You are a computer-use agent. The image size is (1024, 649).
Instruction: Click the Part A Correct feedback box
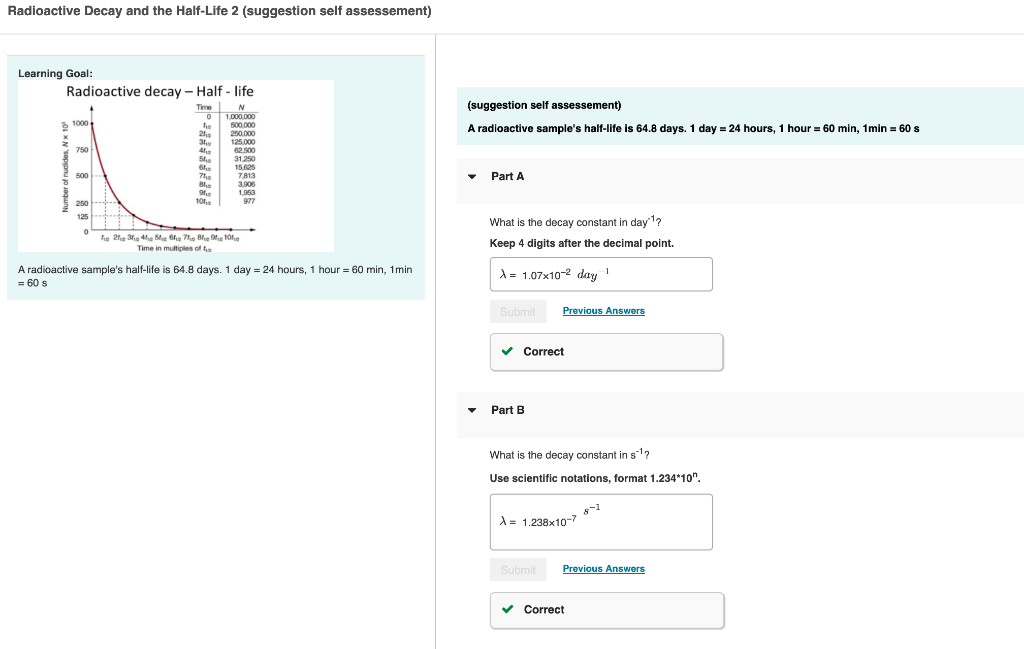click(x=607, y=352)
